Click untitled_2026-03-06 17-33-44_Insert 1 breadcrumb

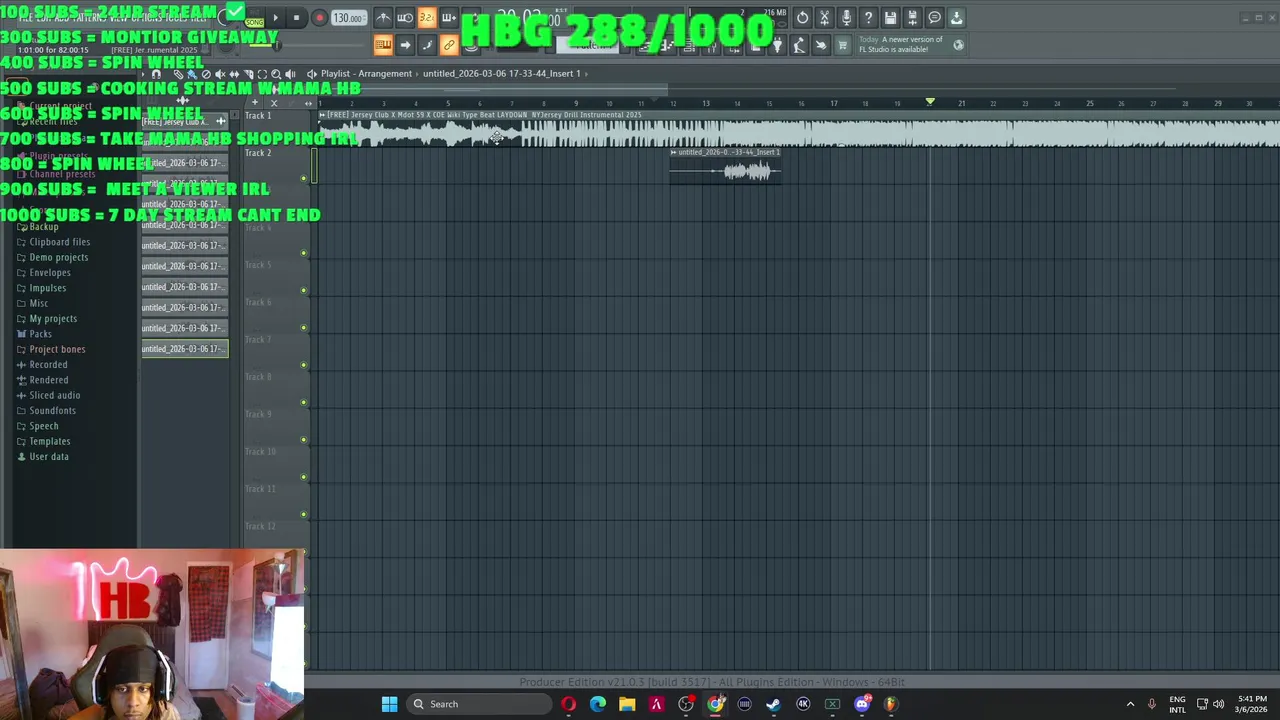click(501, 74)
